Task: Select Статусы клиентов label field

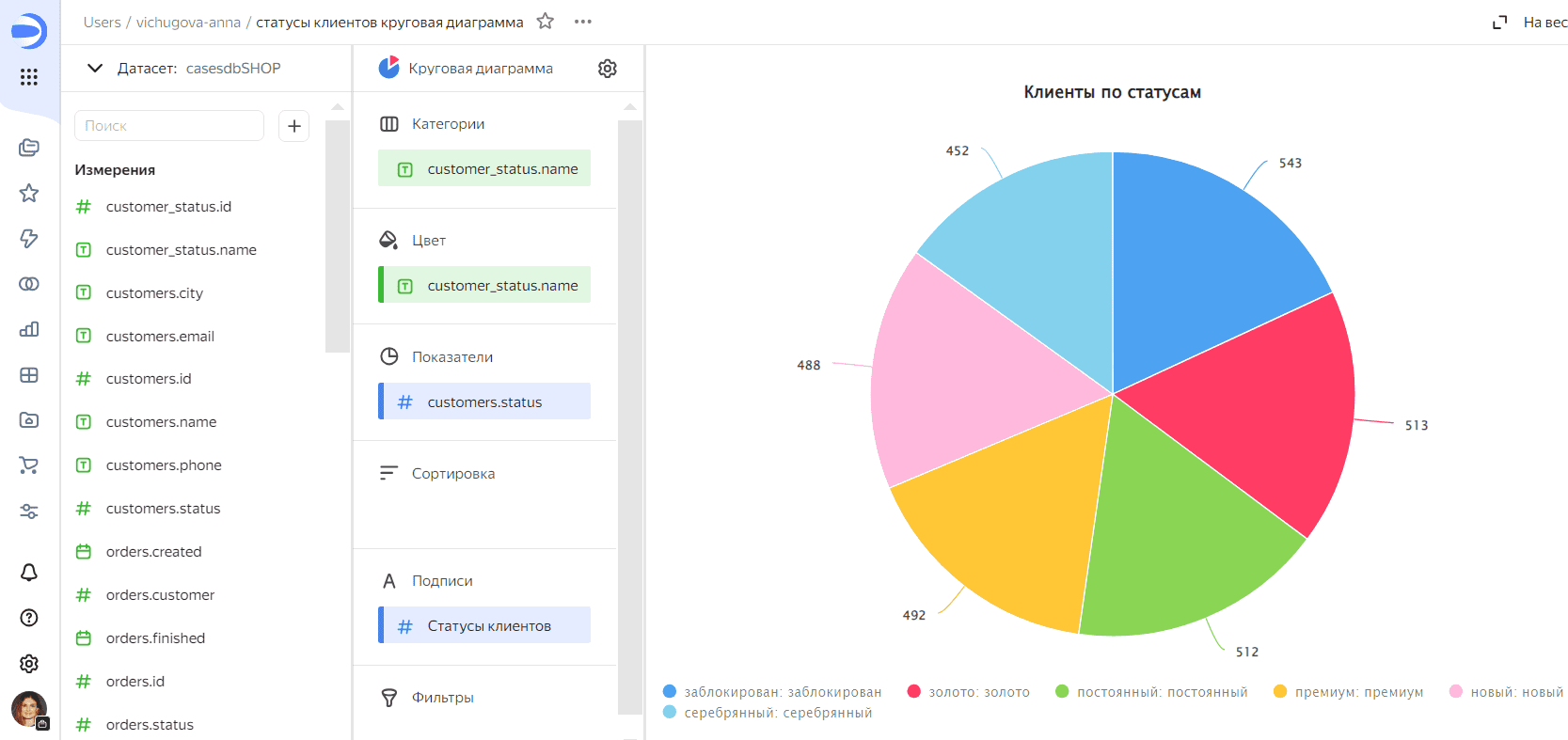Action: 484,625
